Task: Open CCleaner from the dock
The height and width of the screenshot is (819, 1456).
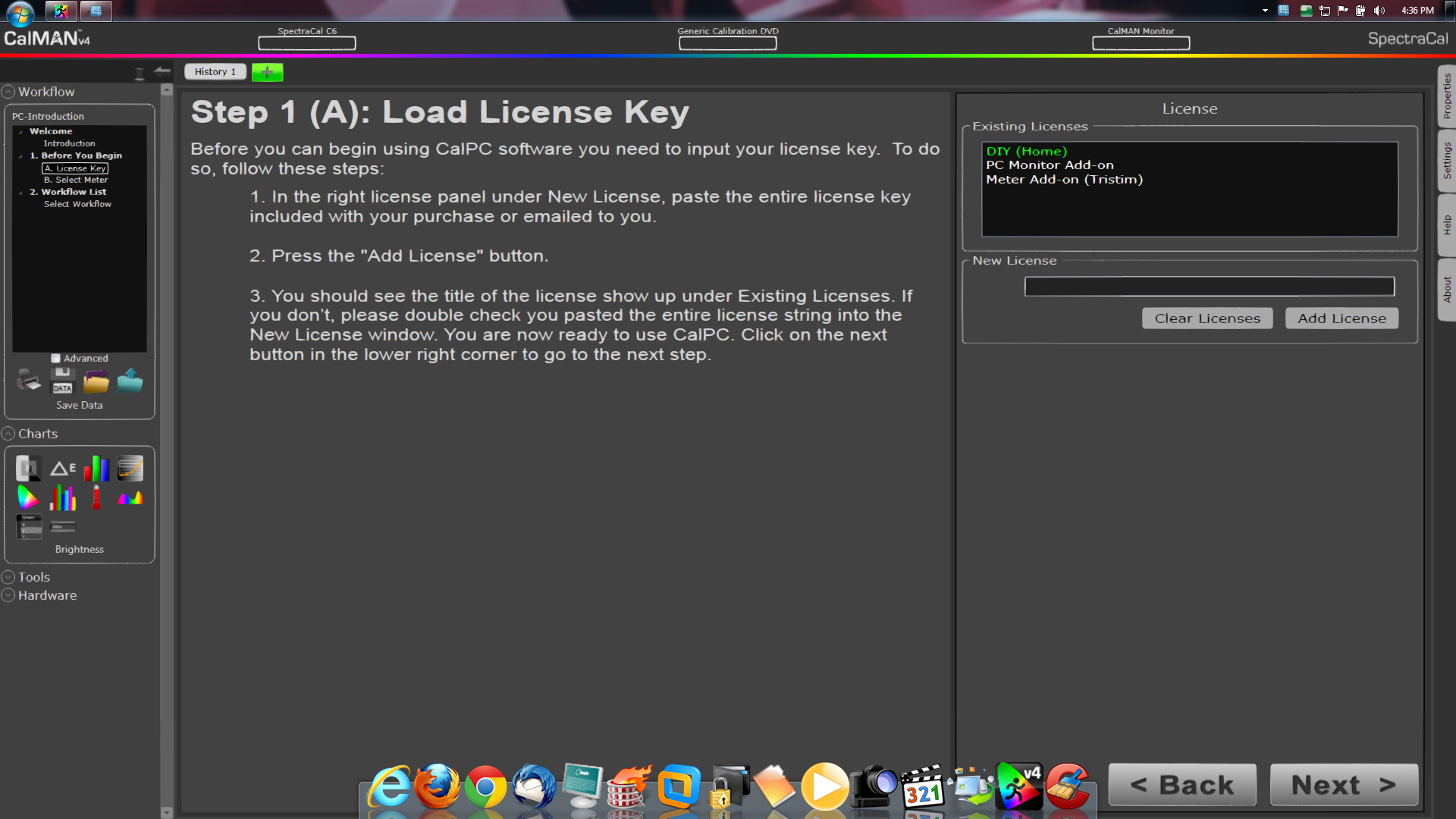Action: [x=1068, y=786]
